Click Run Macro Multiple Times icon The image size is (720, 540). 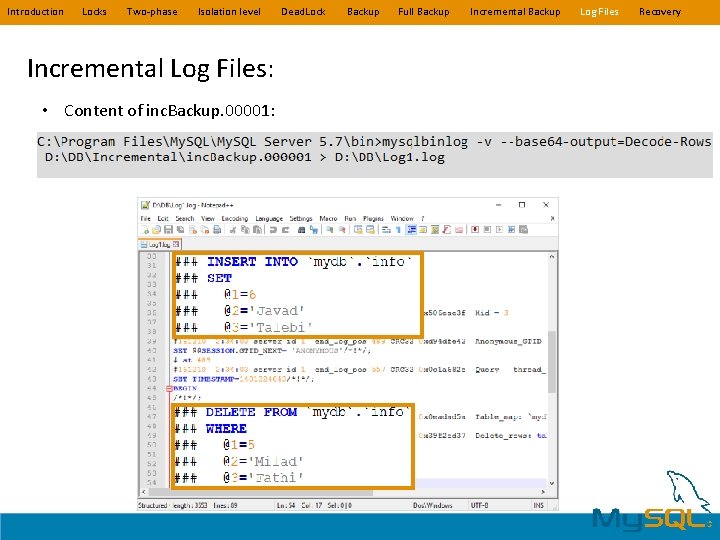(x=512, y=230)
